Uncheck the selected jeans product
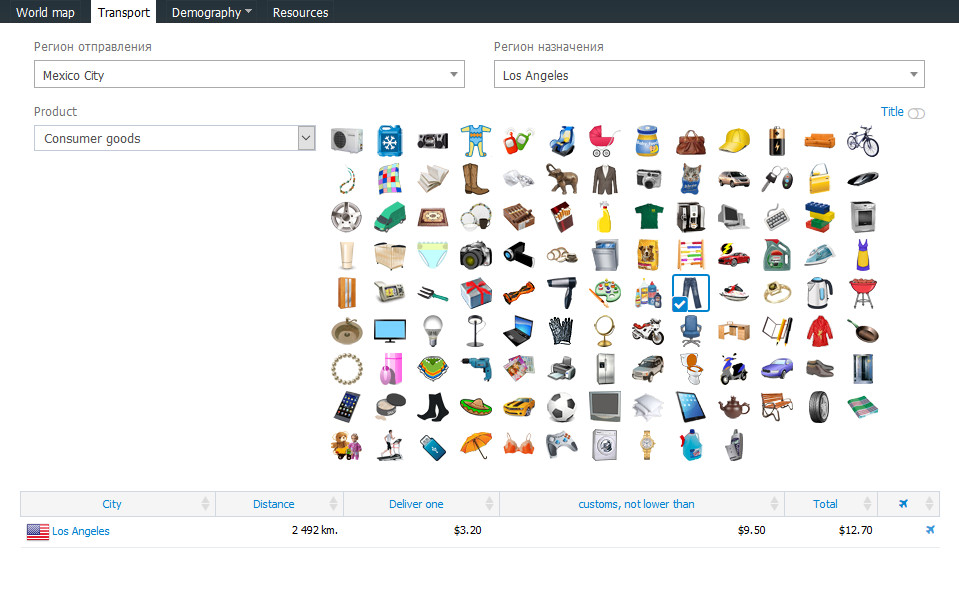This screenshot has width=959, height=604. click(x=690, y=293)
